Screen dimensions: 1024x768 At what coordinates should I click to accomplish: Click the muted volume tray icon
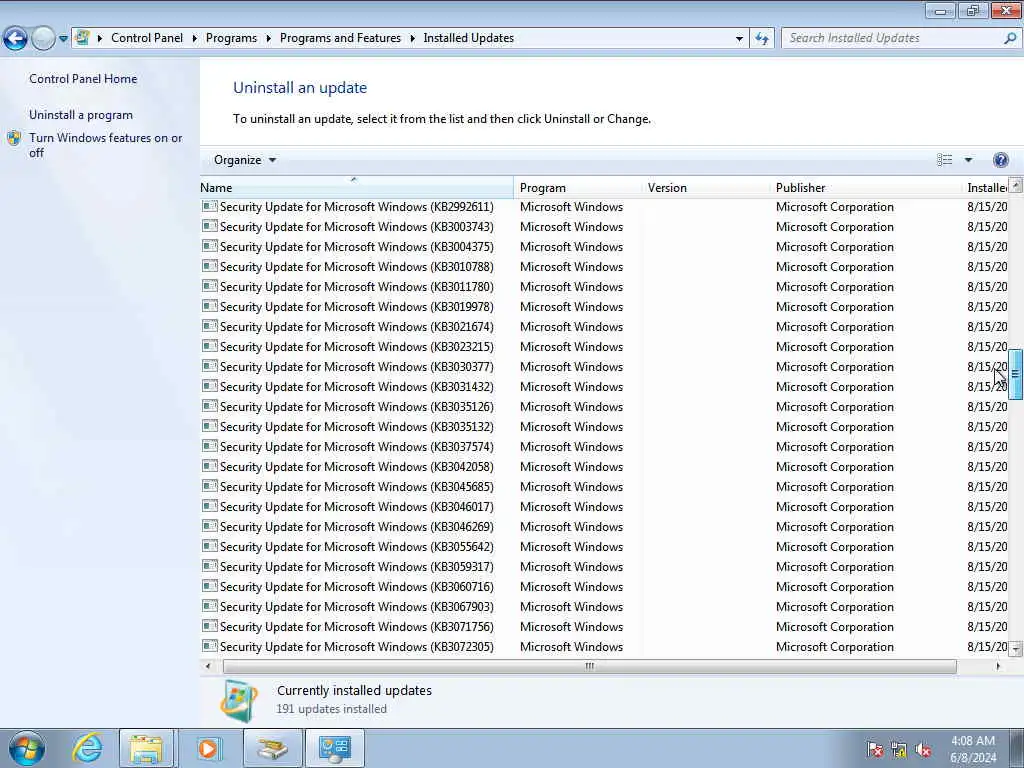click(x=923, y=750)
